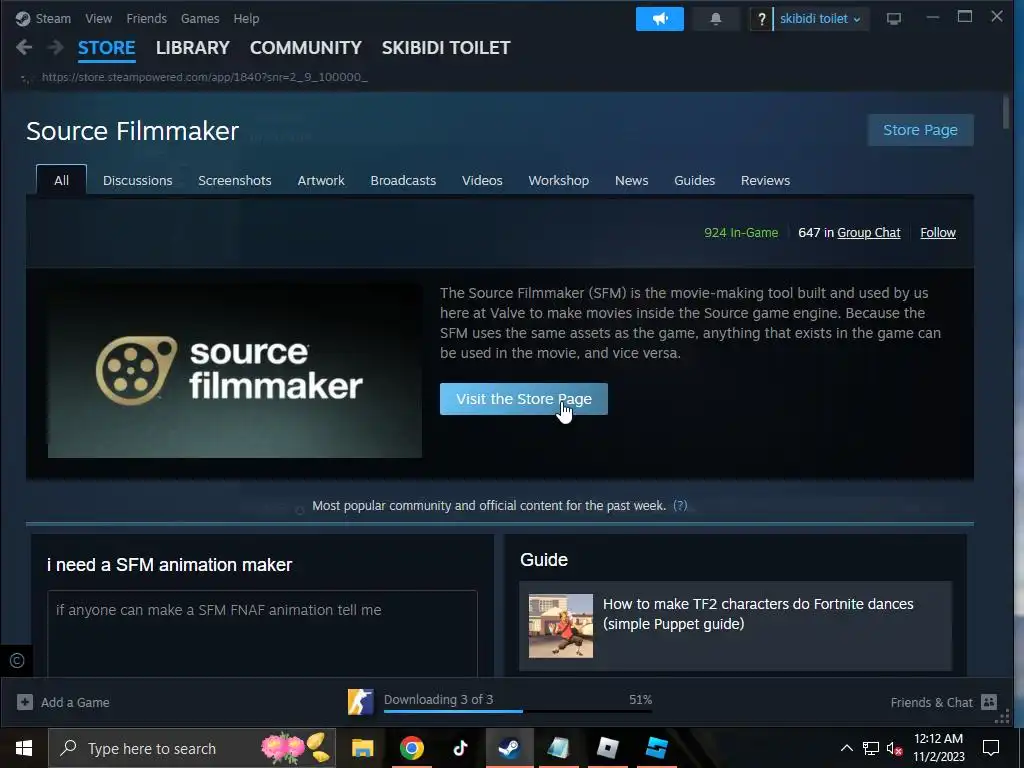Open the Friends & Chat icon
The image size is (1024, 768).
click(x=989, y=702)
